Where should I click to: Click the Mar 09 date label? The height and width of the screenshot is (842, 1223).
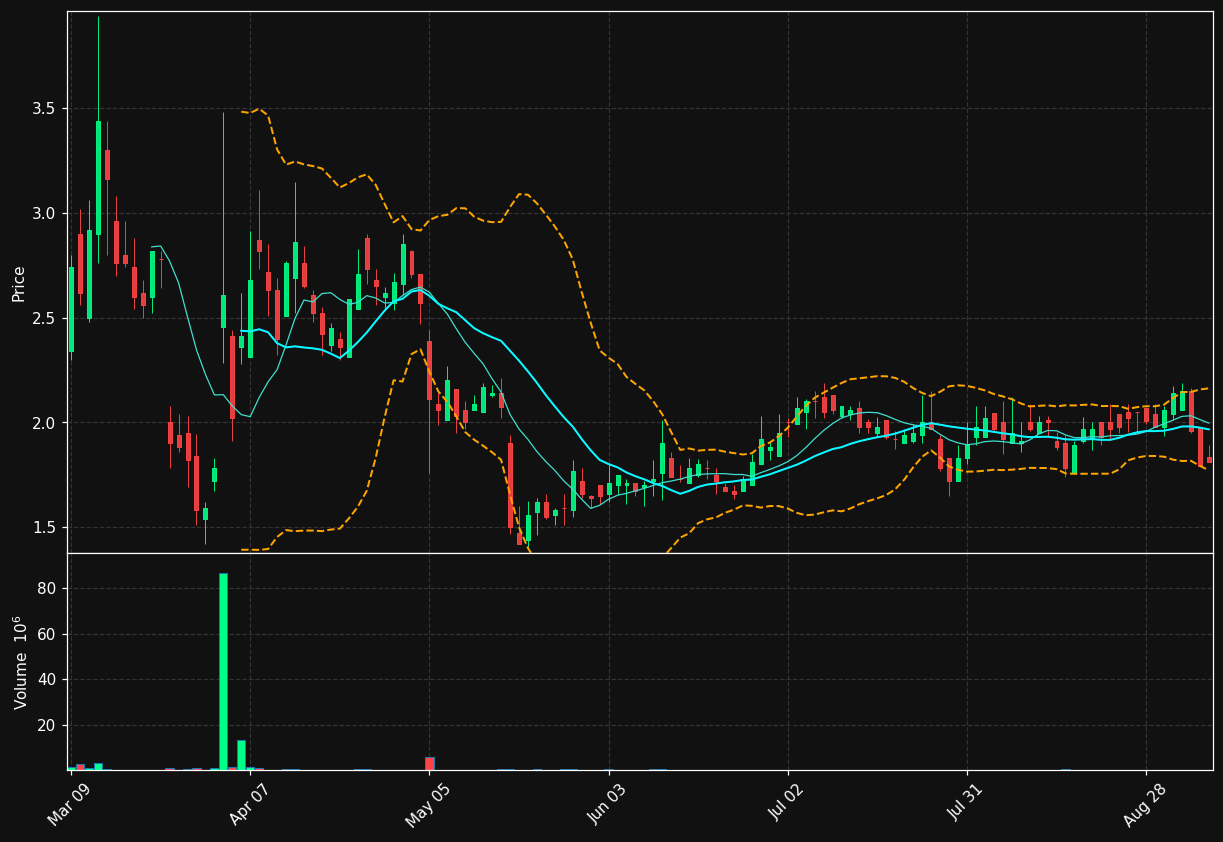click(x=67, y=805)
